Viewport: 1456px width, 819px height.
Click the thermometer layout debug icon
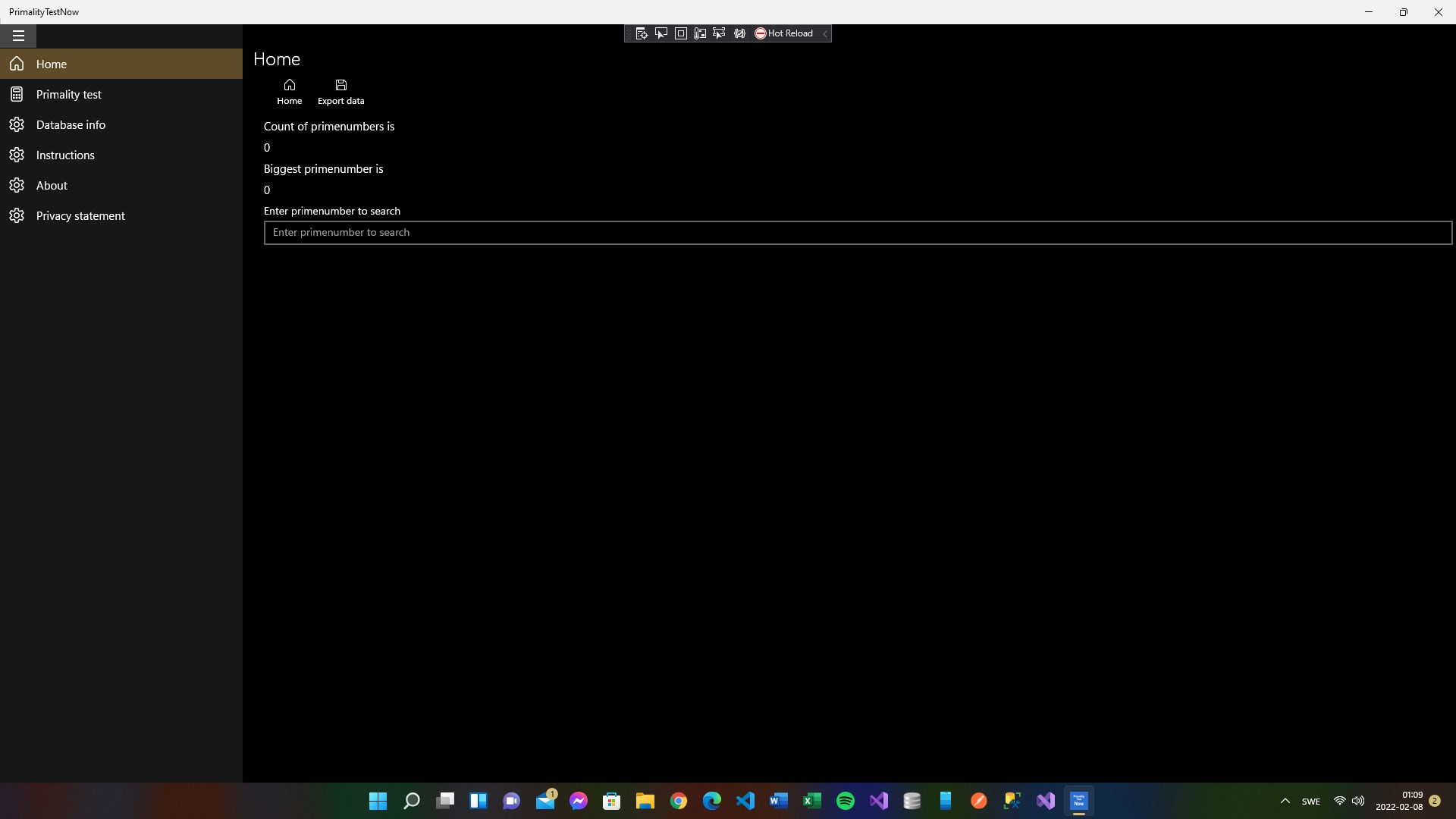pyautogui.click(x=700, y=33)
